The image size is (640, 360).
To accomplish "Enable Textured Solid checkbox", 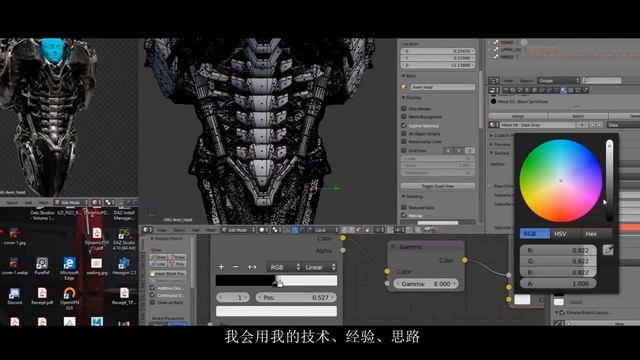I will [404, 207].
